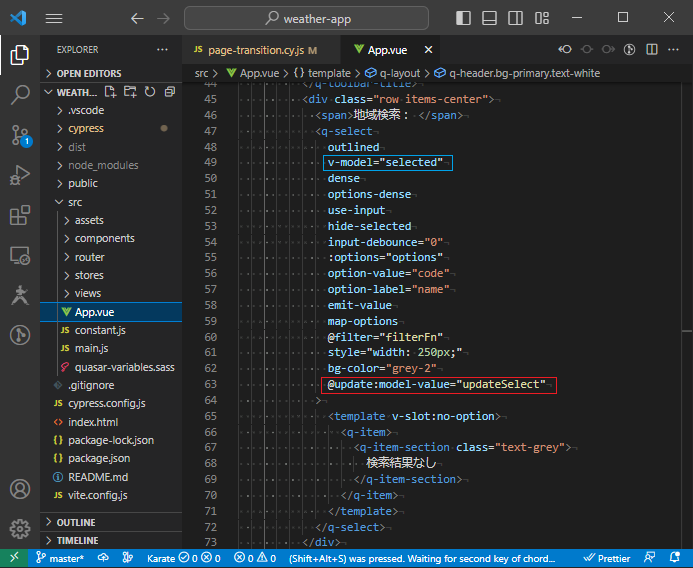Open the VS Code hamburger menu

pyautogui.click(x=54, y=18)
